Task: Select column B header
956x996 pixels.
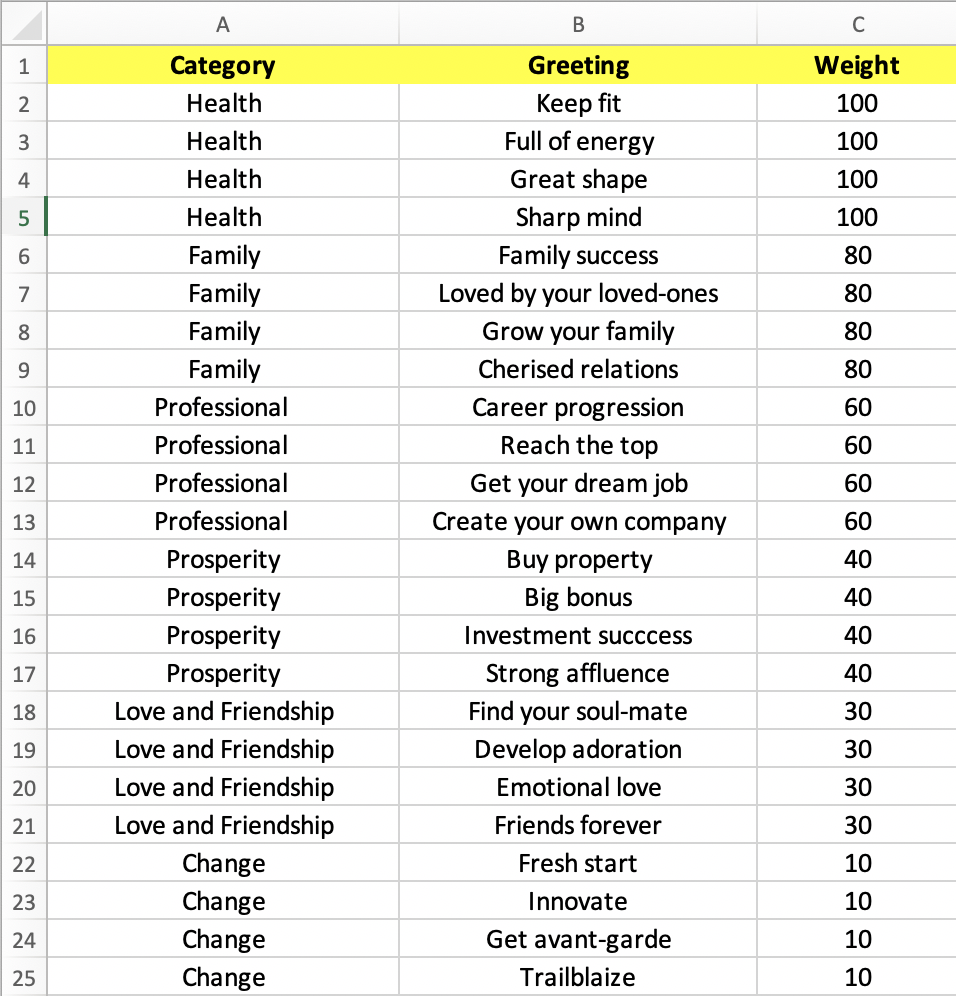Action: click(578, 24)
